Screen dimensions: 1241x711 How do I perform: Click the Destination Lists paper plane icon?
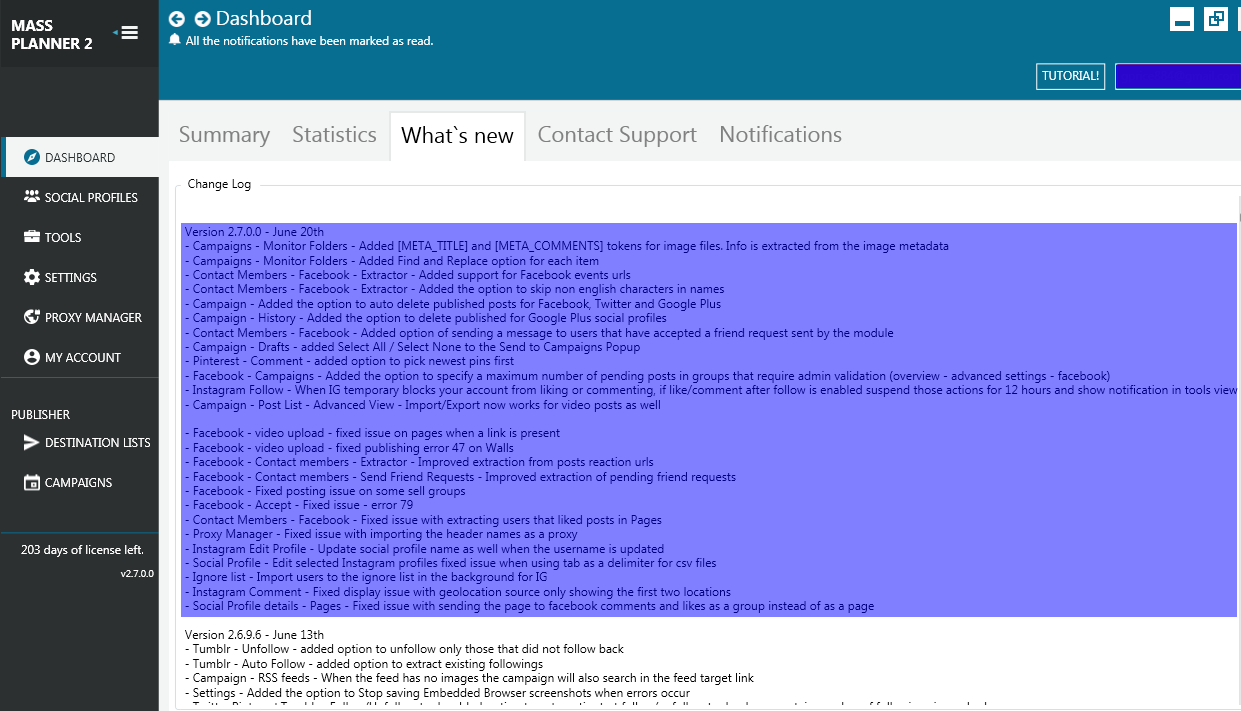[31, 442]
